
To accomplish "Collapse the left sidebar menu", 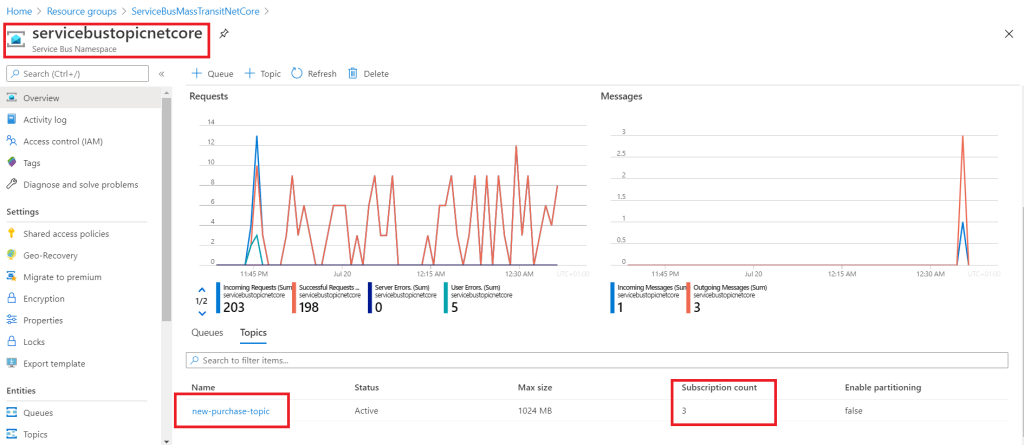I will (x=161, y=74).
